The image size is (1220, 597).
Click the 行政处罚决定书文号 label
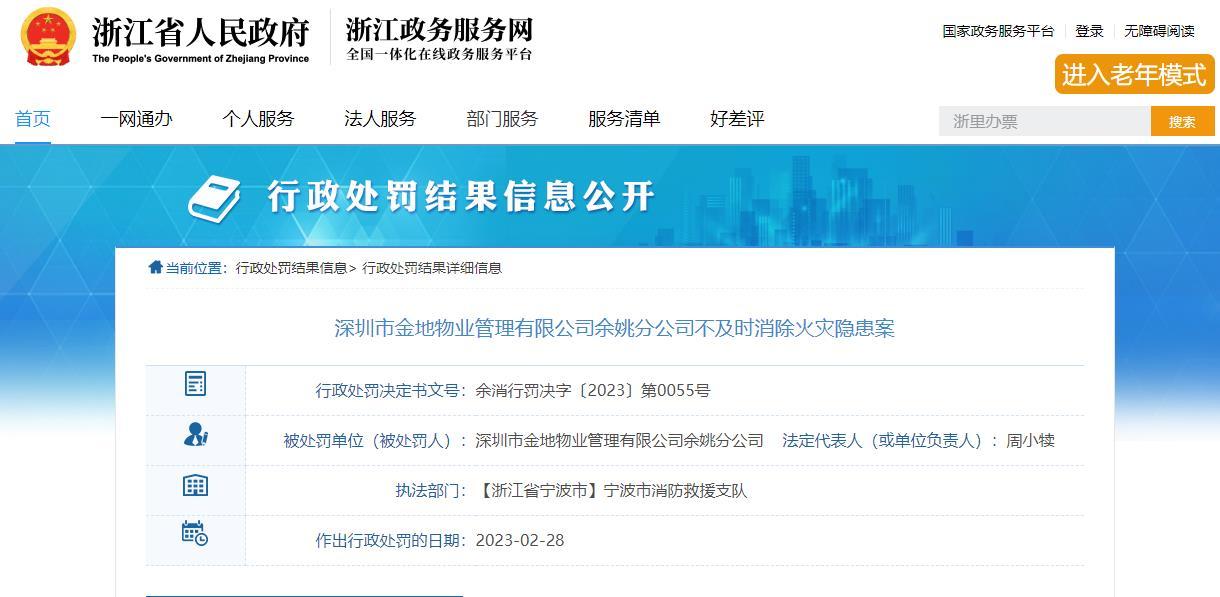click(x=392, y=391)
